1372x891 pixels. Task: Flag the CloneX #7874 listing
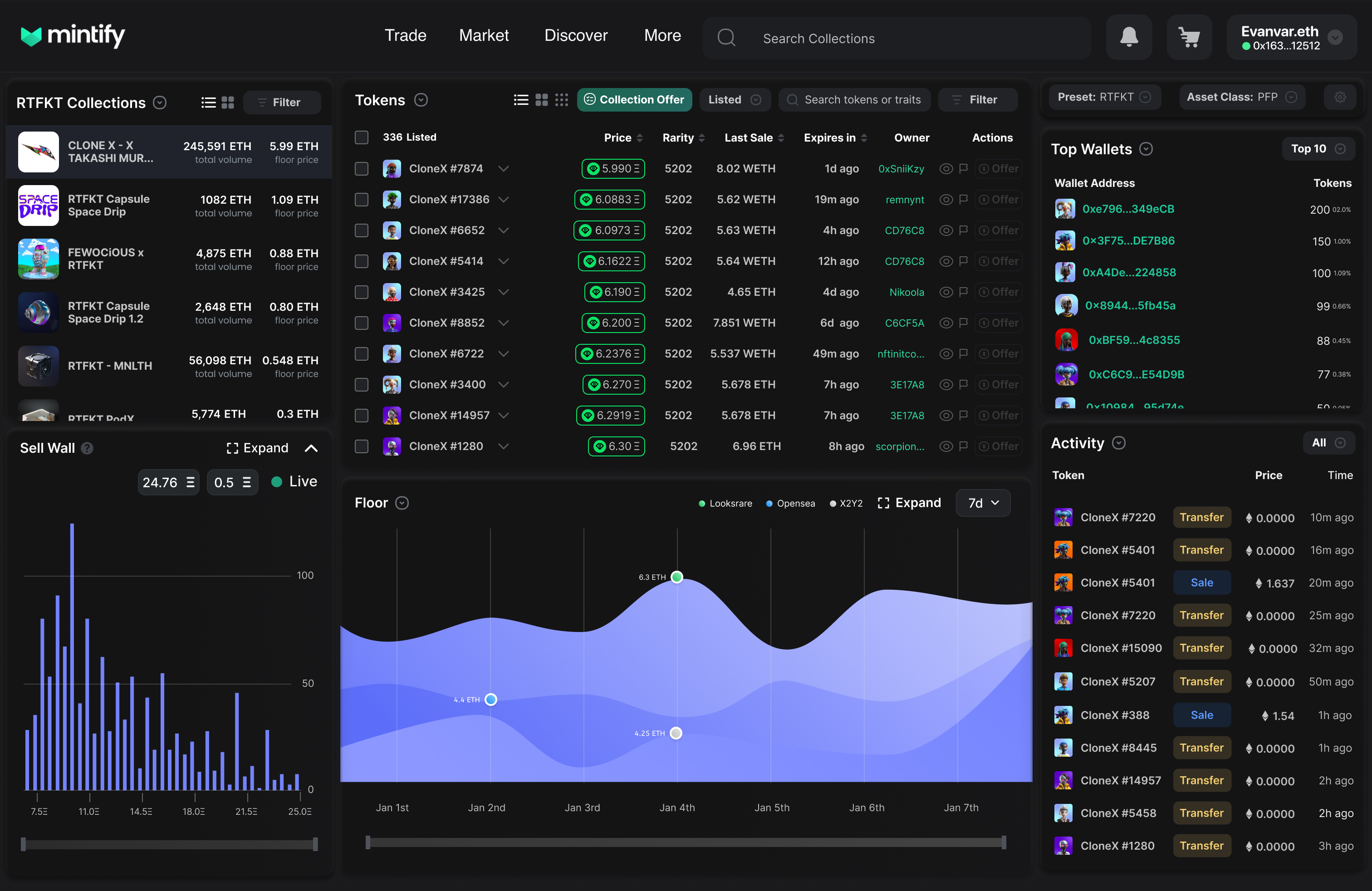963,168
